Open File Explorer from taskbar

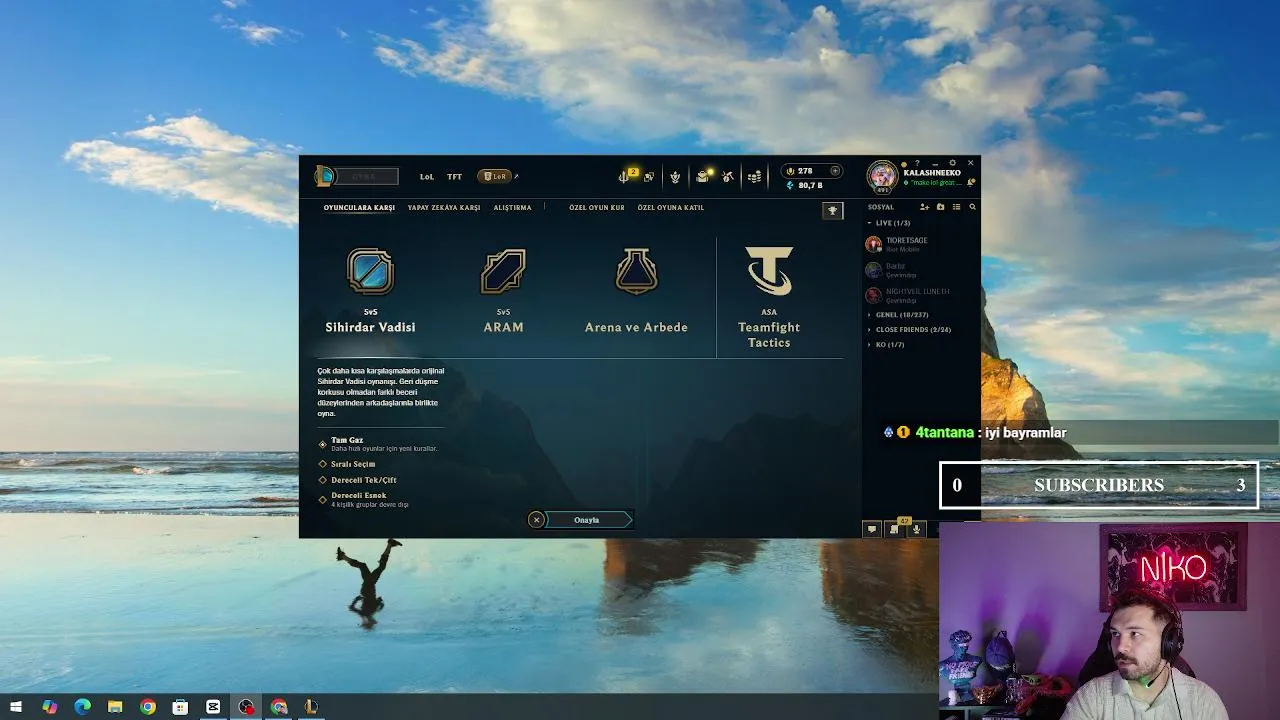click(x=115, y=707)
